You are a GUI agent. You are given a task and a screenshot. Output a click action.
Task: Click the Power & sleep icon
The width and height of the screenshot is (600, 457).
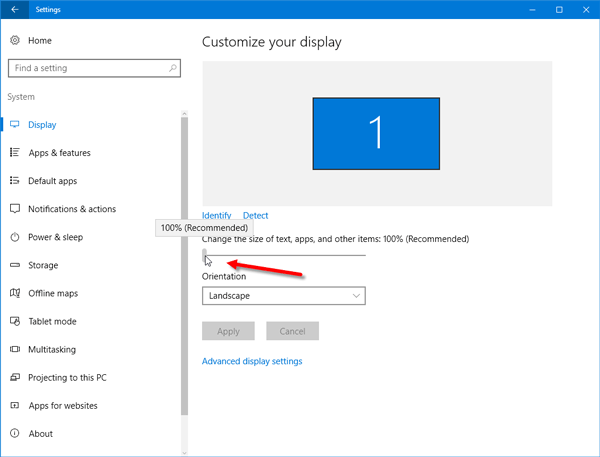[x=15, y=237]
